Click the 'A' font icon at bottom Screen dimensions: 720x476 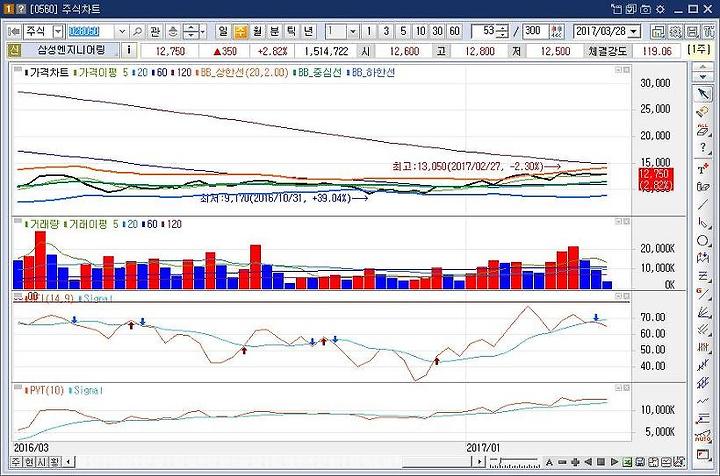(549, 462)
